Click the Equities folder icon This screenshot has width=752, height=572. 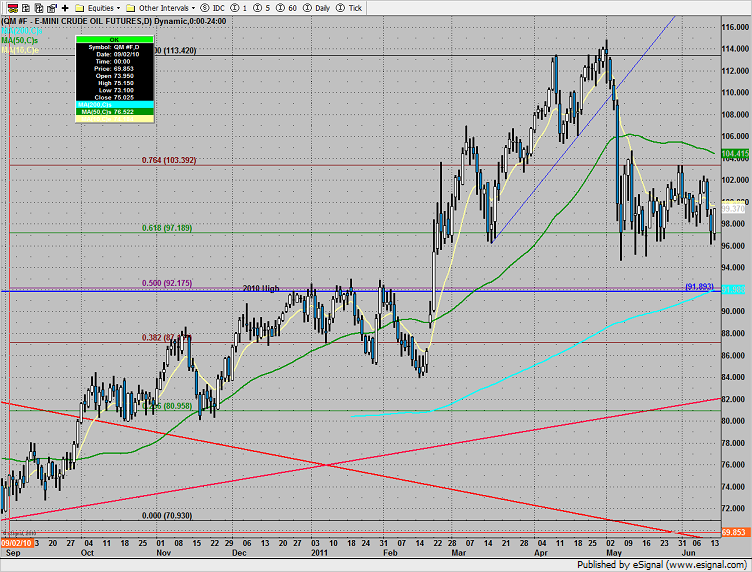(80, 8)
